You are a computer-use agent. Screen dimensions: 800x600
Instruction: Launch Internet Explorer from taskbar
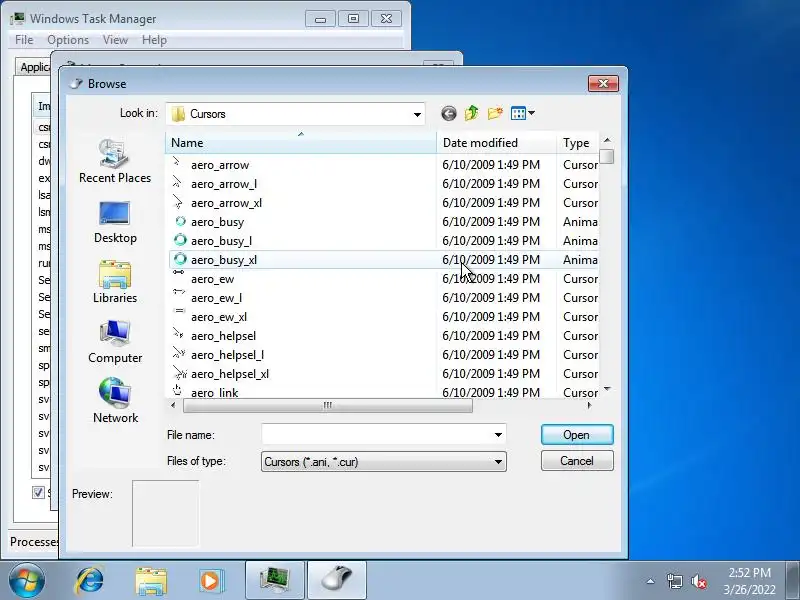coord(90,581)
